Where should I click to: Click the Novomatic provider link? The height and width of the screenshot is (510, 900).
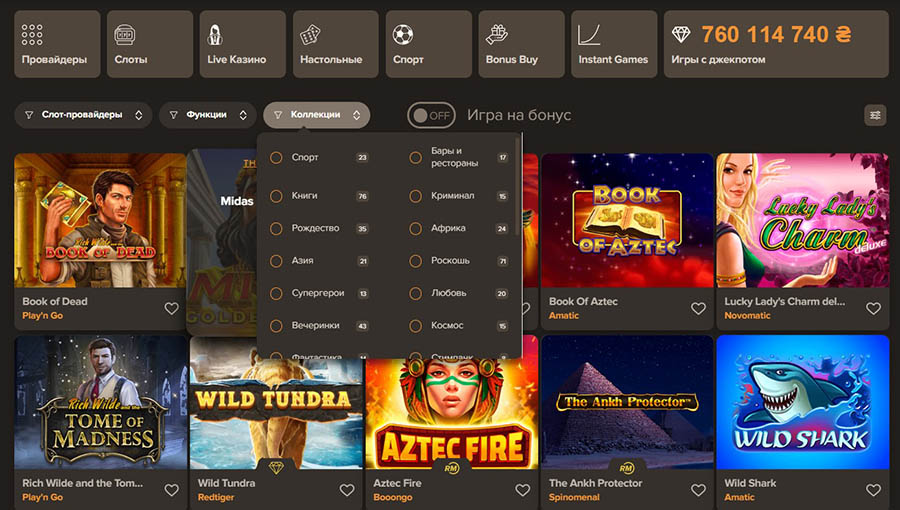[x=747, y=316]
